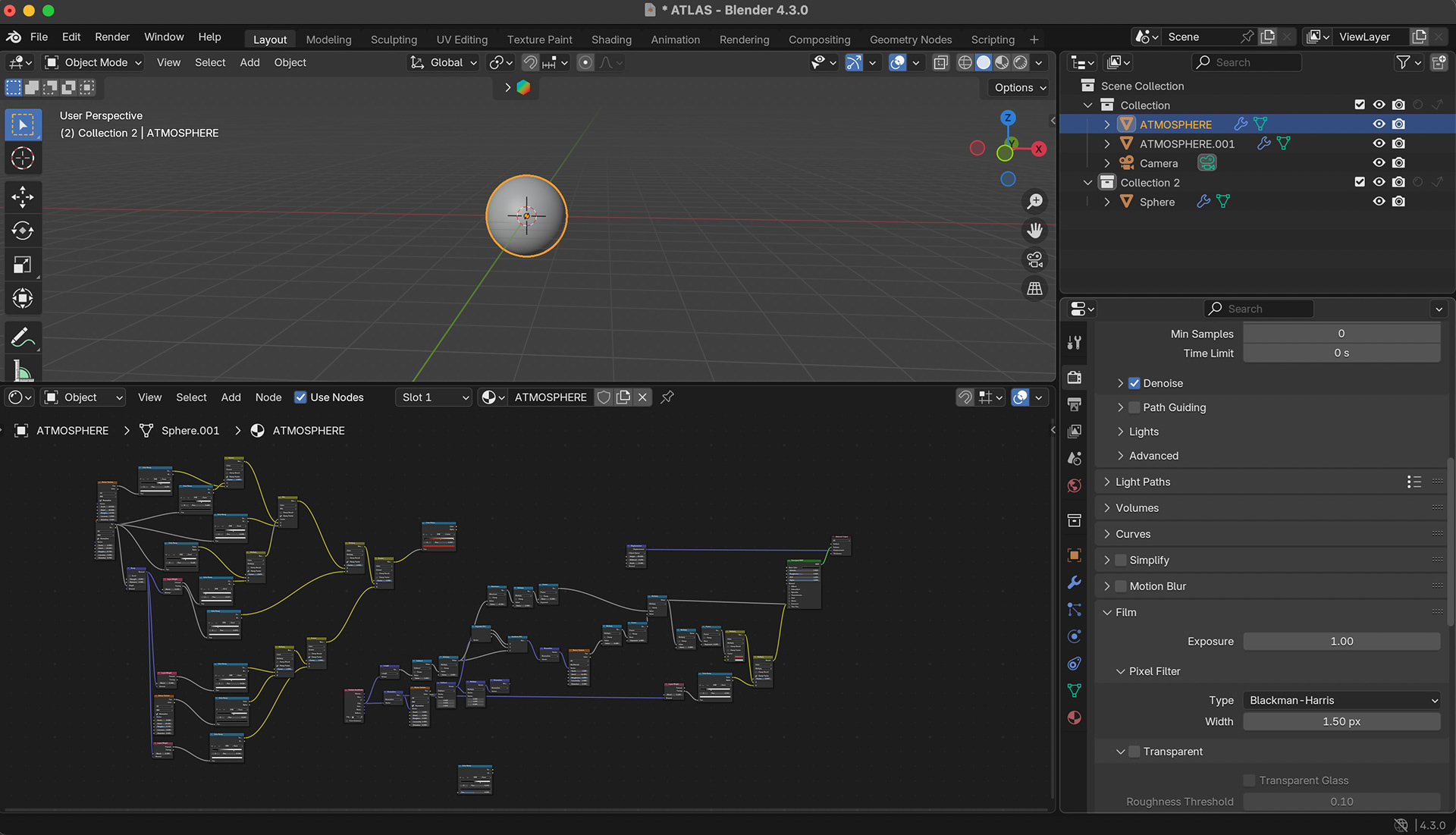Open the Modifiers wrench properties tab
The image size is (1456, 835).
1075,582
